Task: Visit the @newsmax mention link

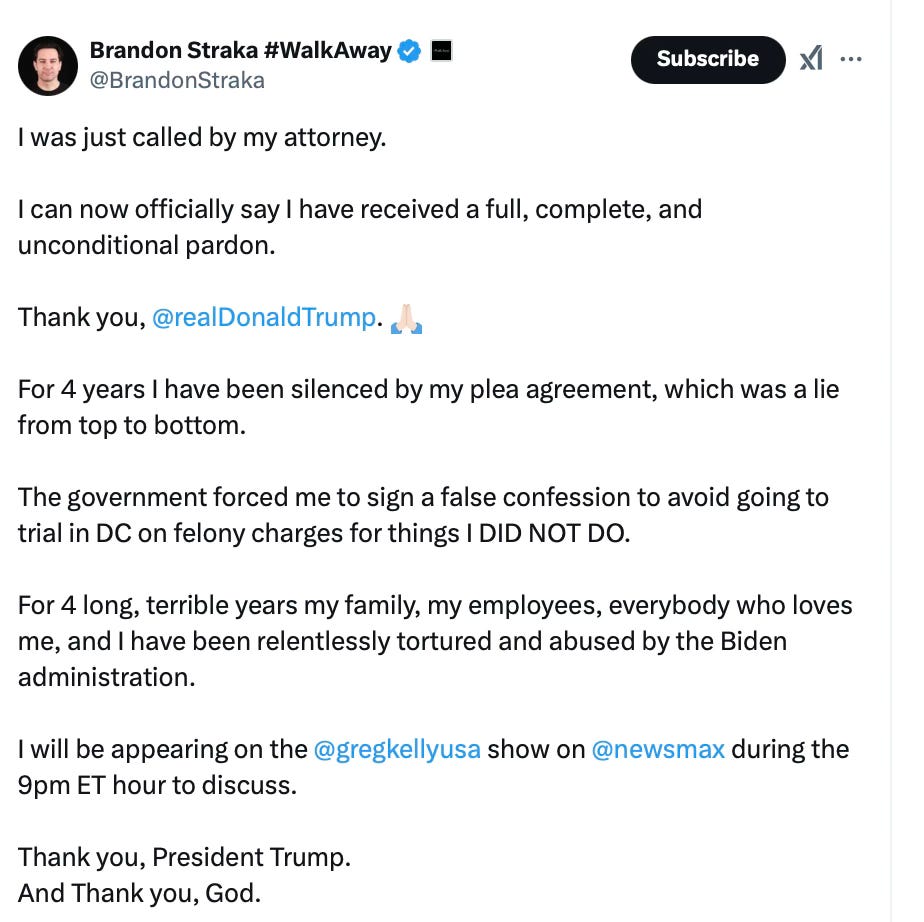Action: coord(658,750)
